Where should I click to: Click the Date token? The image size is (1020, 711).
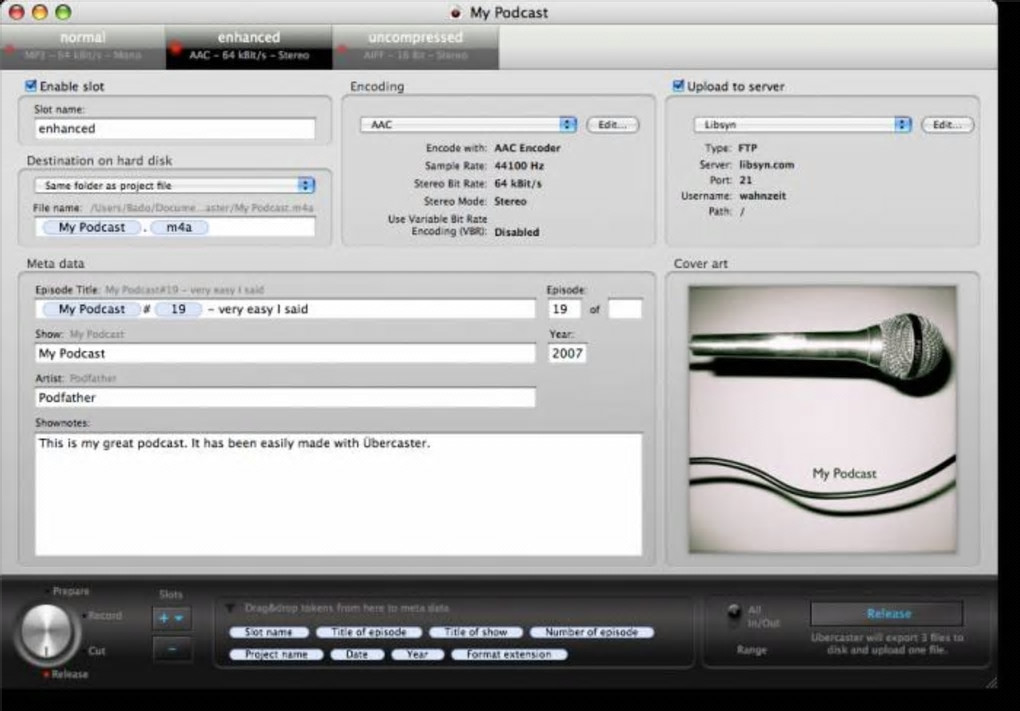[x=356, y=654]
